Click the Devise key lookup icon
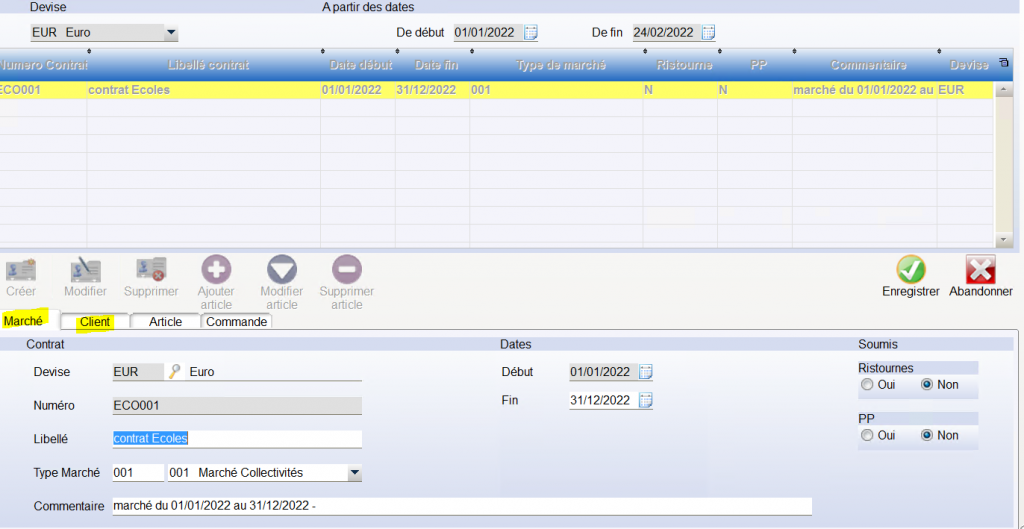The width and height of the screenshot is (1024, 529). pyautogui.click(x=174, y=372)
